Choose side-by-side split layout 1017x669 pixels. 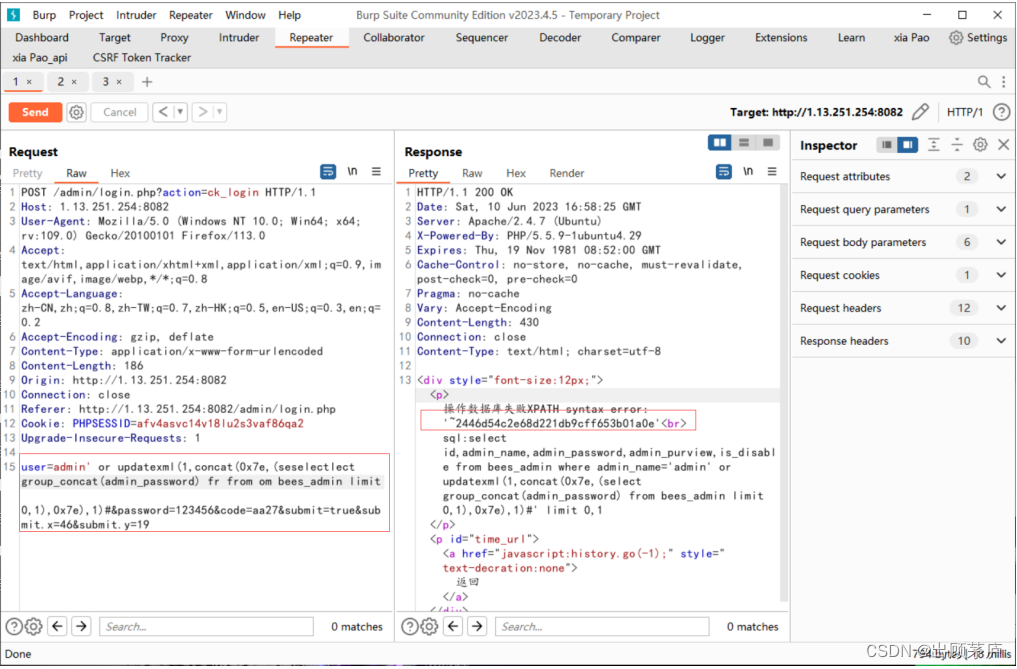click(720, 143)
